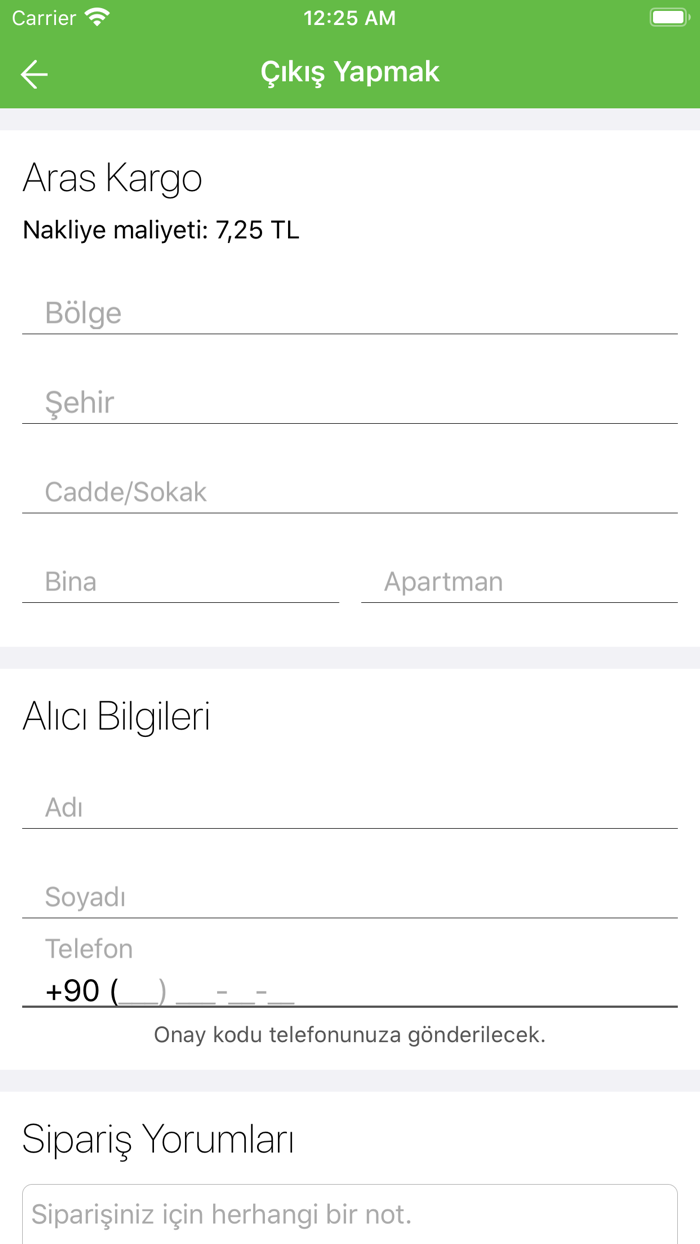Select the Soyadı input field
This screenshot has height=1244, width=700.
349,897
